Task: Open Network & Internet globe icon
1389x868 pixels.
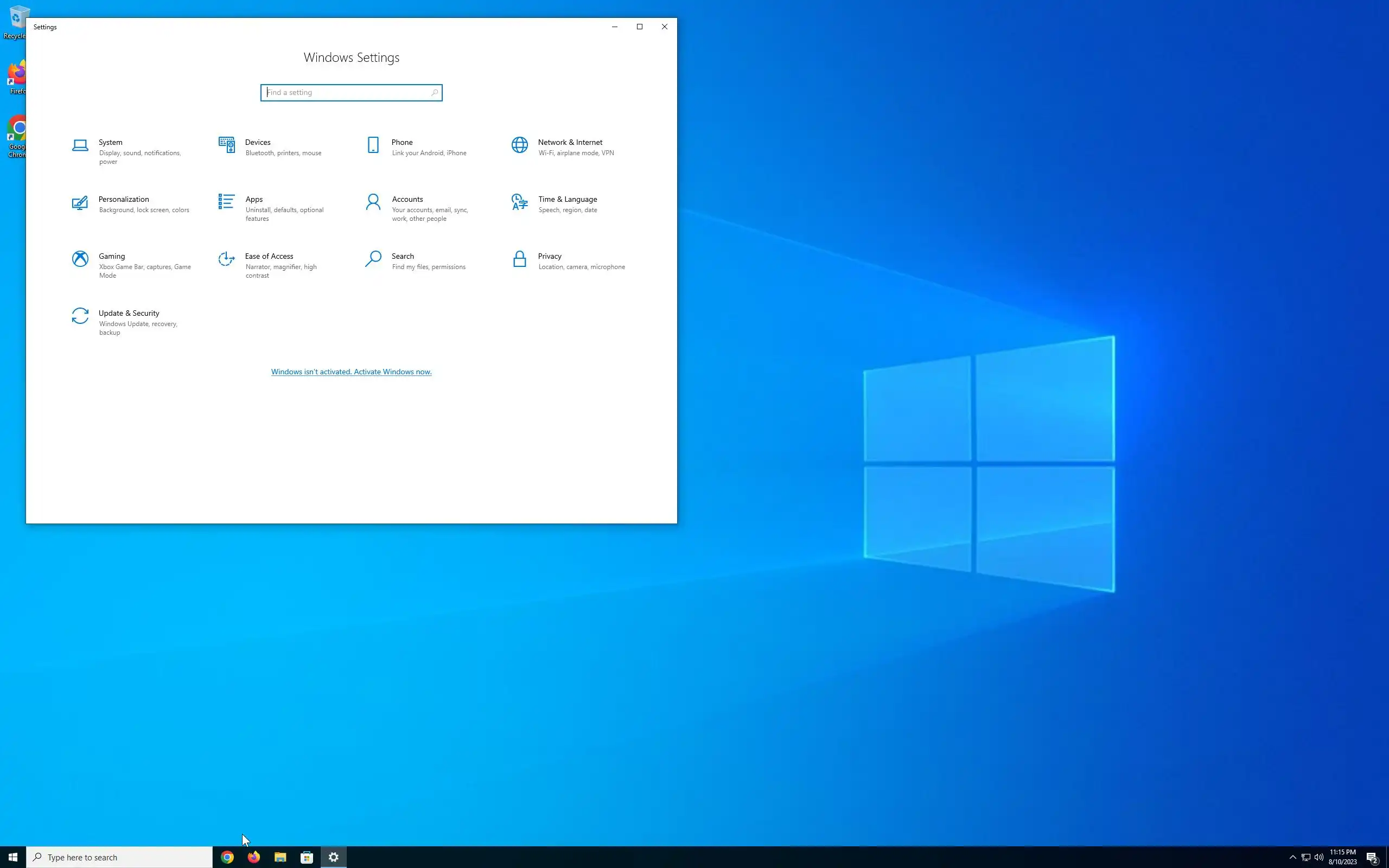Action: point(519,145)
